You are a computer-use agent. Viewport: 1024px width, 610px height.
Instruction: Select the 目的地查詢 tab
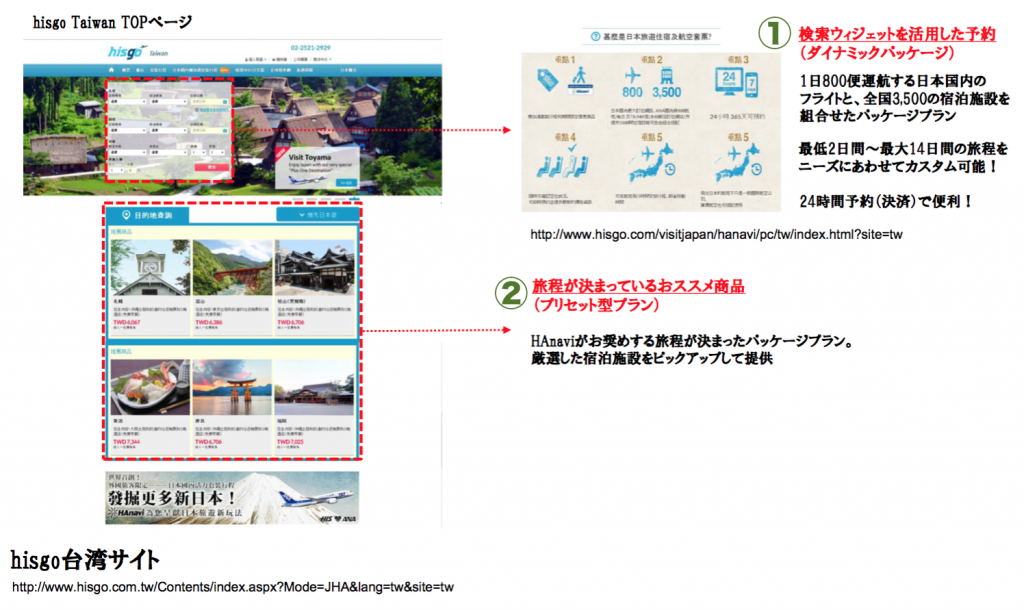tap(153, 215)
